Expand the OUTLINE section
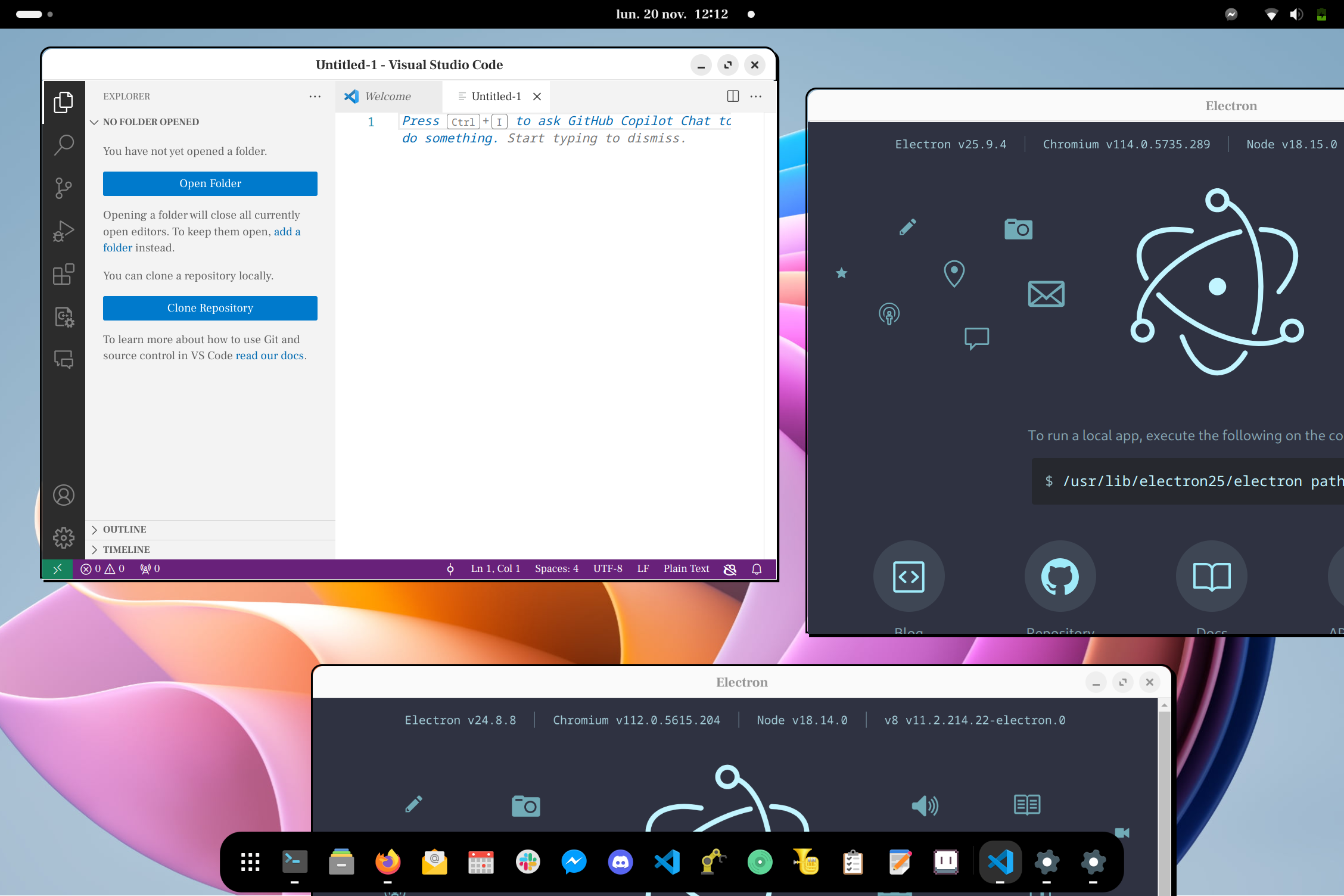This screenshot has width=1344, height=896. pos(124,529)
